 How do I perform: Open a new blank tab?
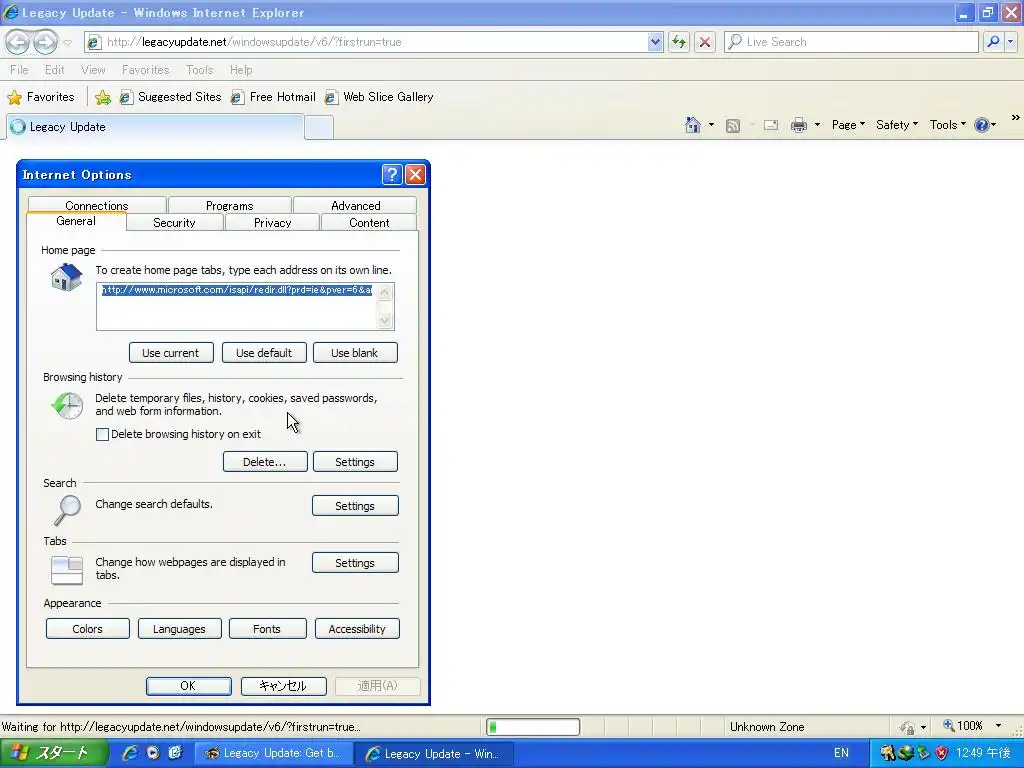click(x=319, y=127)
